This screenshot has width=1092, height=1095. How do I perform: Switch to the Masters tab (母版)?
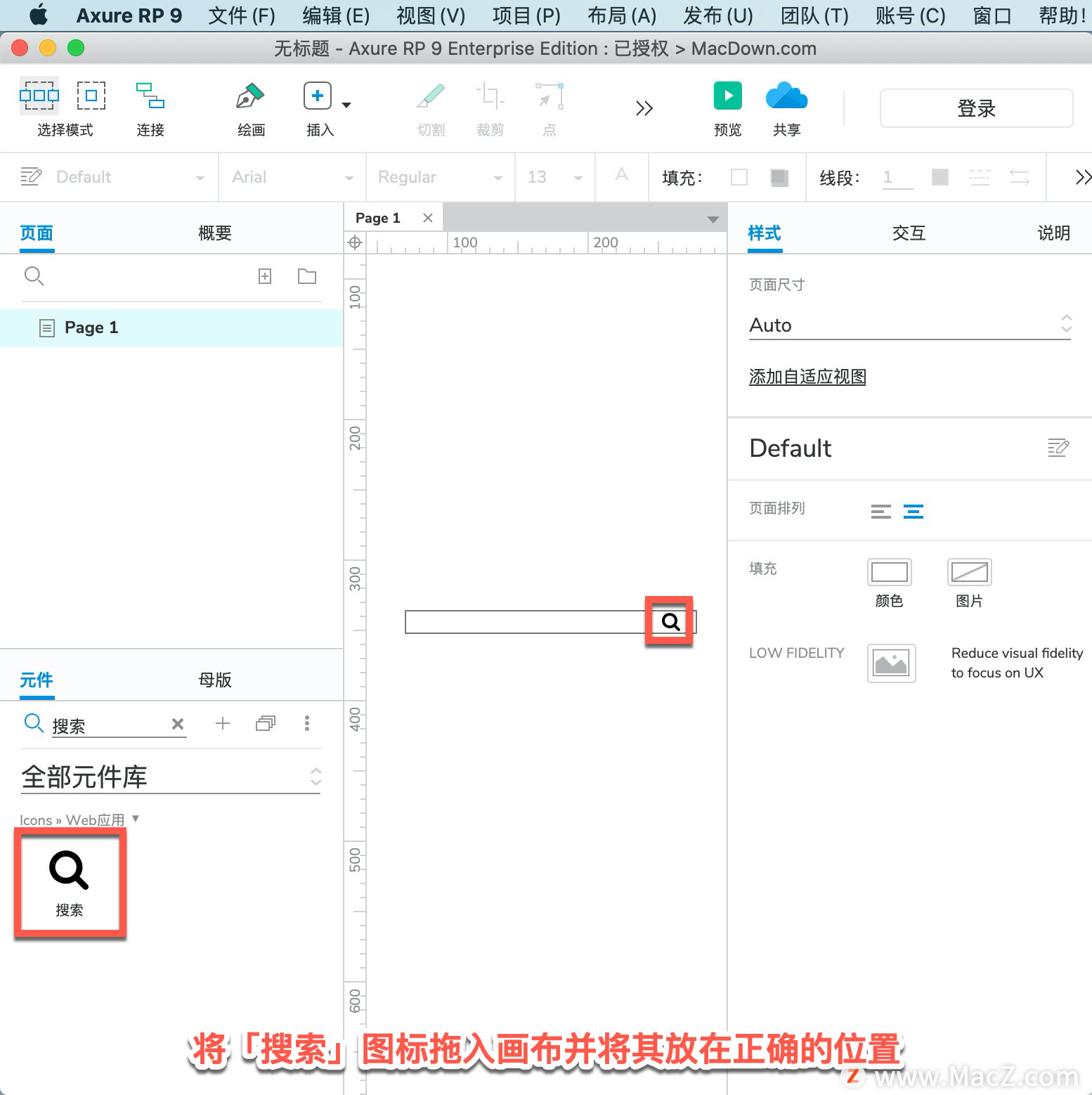pyautogui.click(x=215, y=680)
